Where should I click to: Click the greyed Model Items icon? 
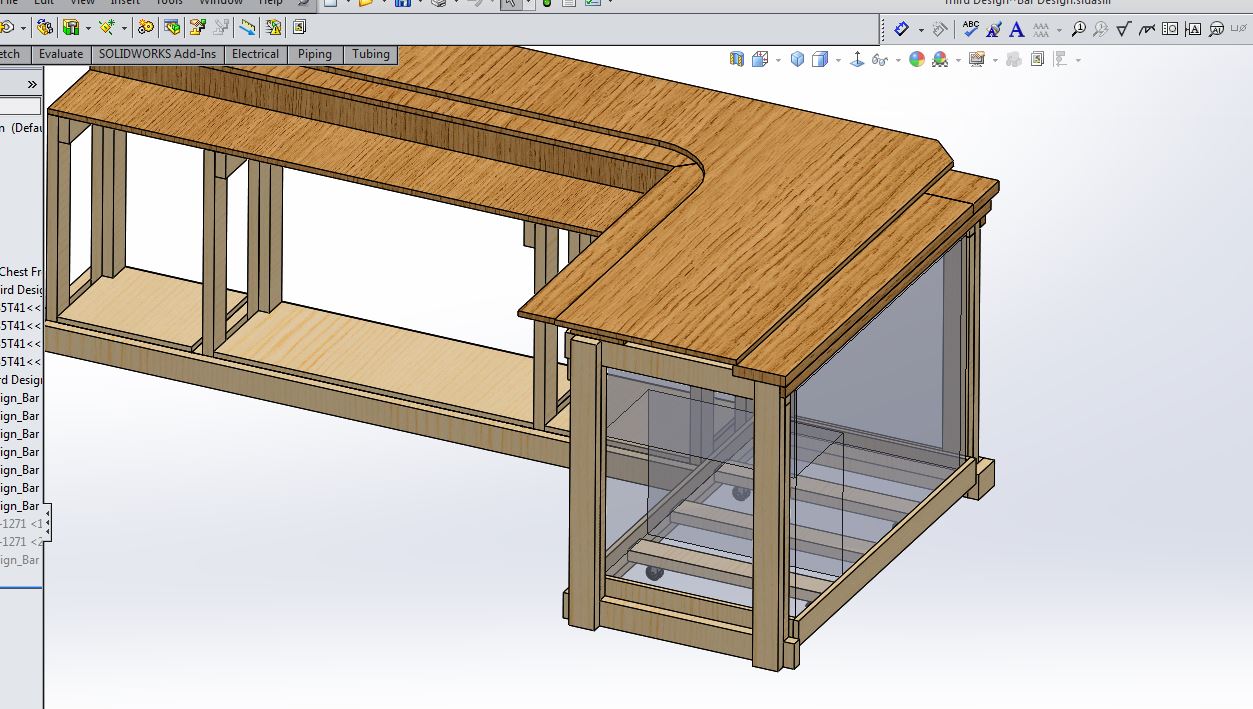coord(940,30)
